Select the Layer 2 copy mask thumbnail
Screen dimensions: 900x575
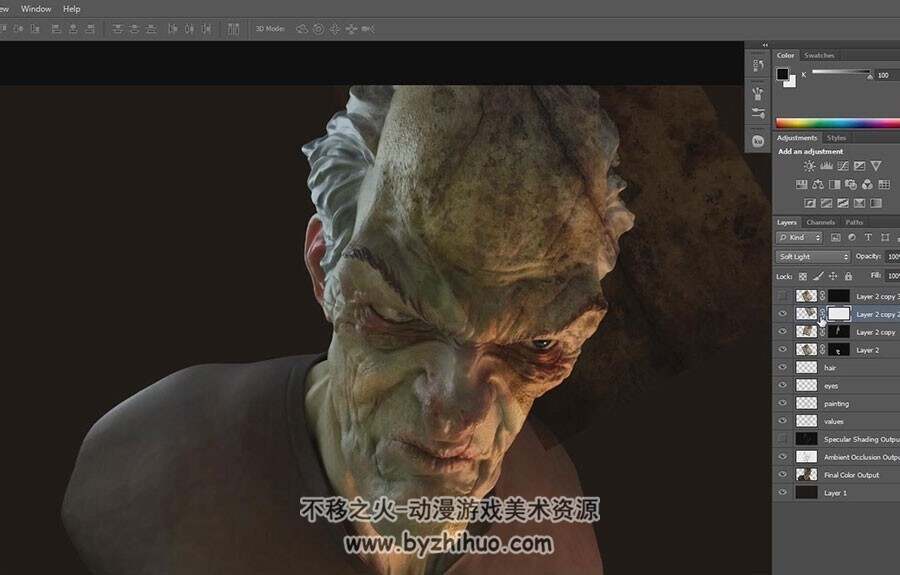coord(839,332)
